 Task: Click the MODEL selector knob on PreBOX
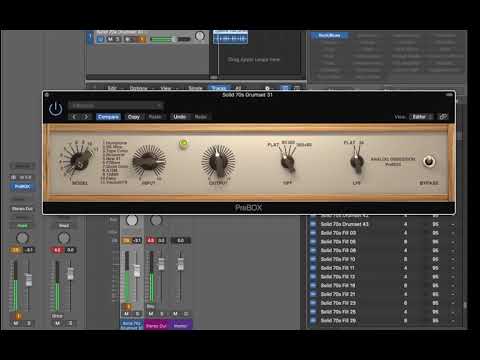(79, 161)
